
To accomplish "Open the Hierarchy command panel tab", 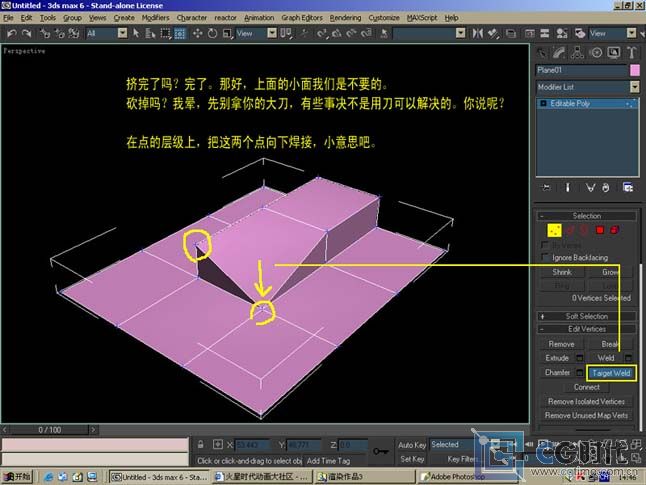I will (577, 53).
